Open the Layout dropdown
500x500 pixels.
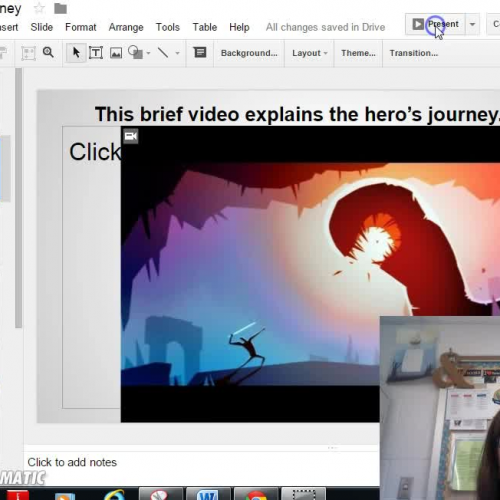pyautogui.click(x=309, y=53)
